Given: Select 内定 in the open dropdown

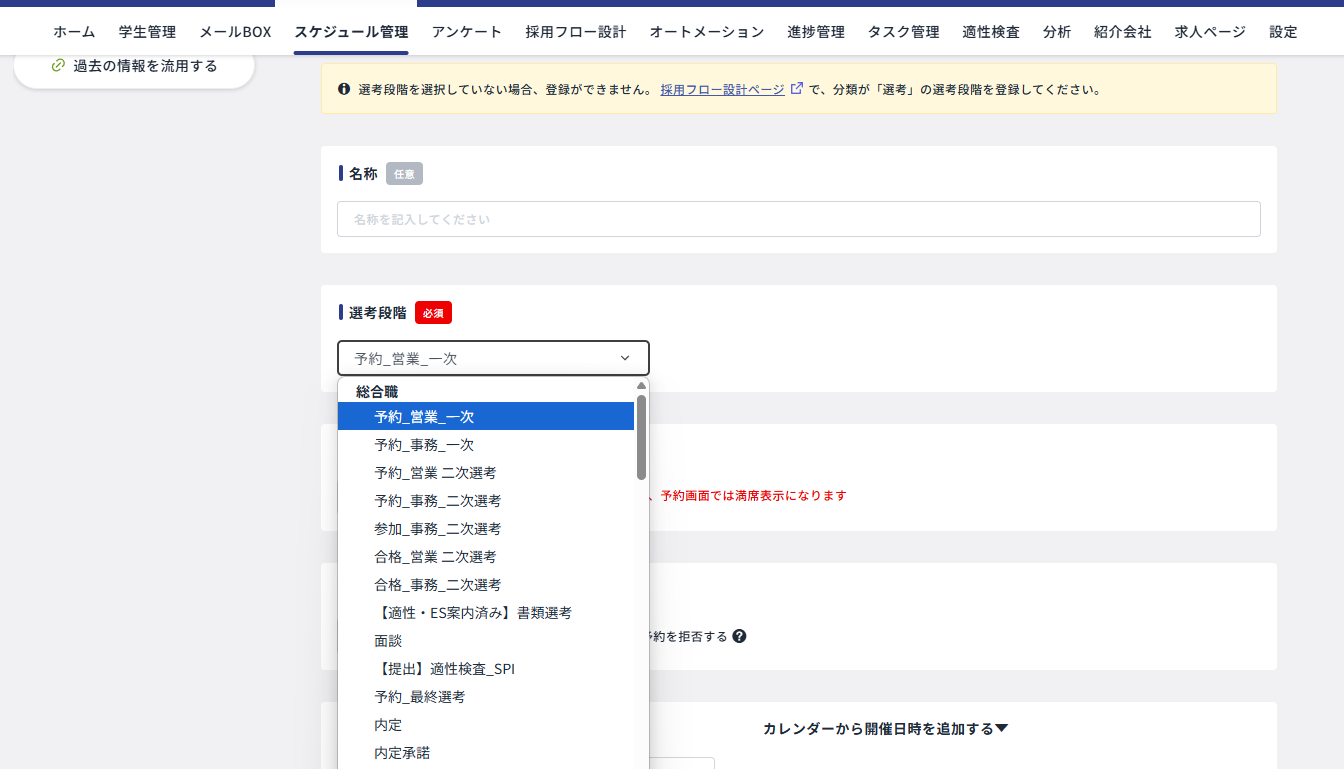Looking at the screenshot, I should (387, 724).
